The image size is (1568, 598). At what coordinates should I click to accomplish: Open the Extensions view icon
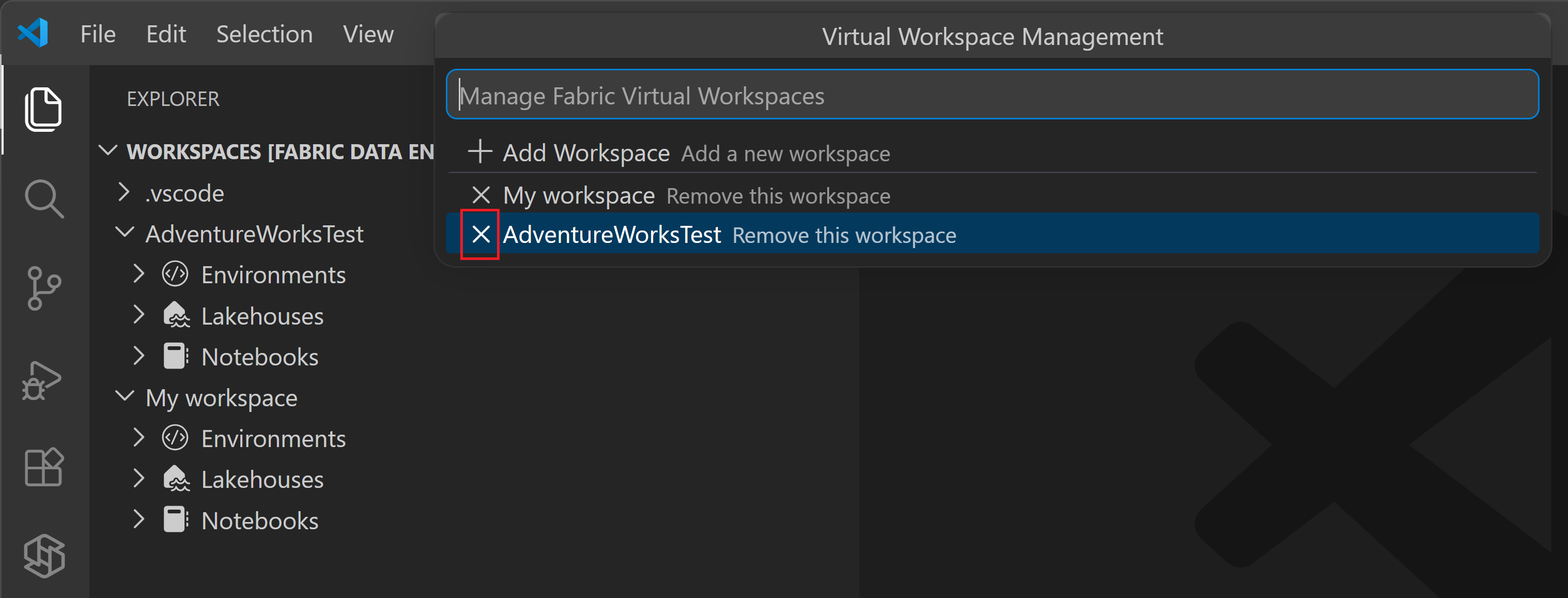44,467
